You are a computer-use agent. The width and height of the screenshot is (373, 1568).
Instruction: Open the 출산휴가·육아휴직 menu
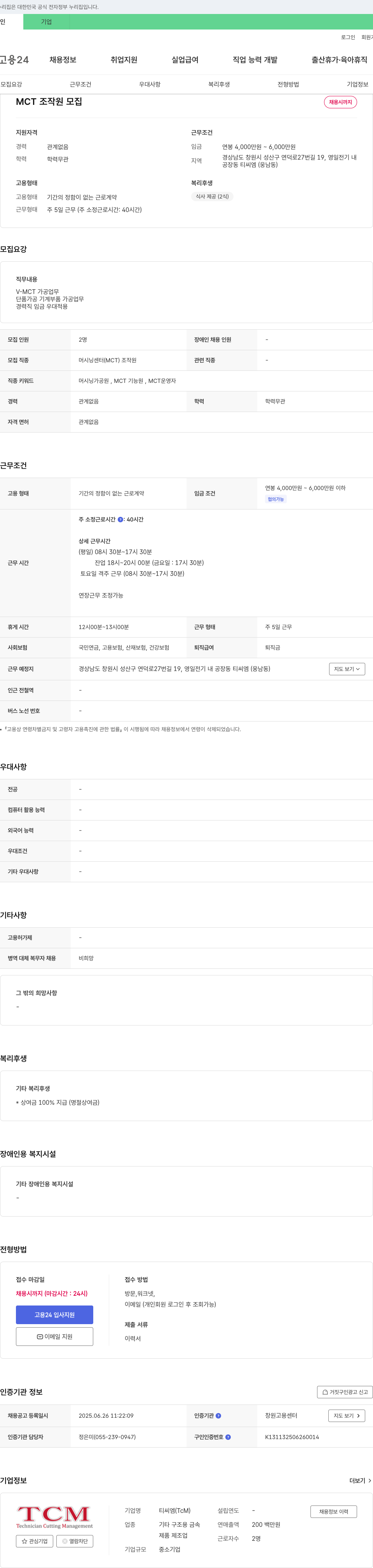pyautogui.click(x=340, y=60)
